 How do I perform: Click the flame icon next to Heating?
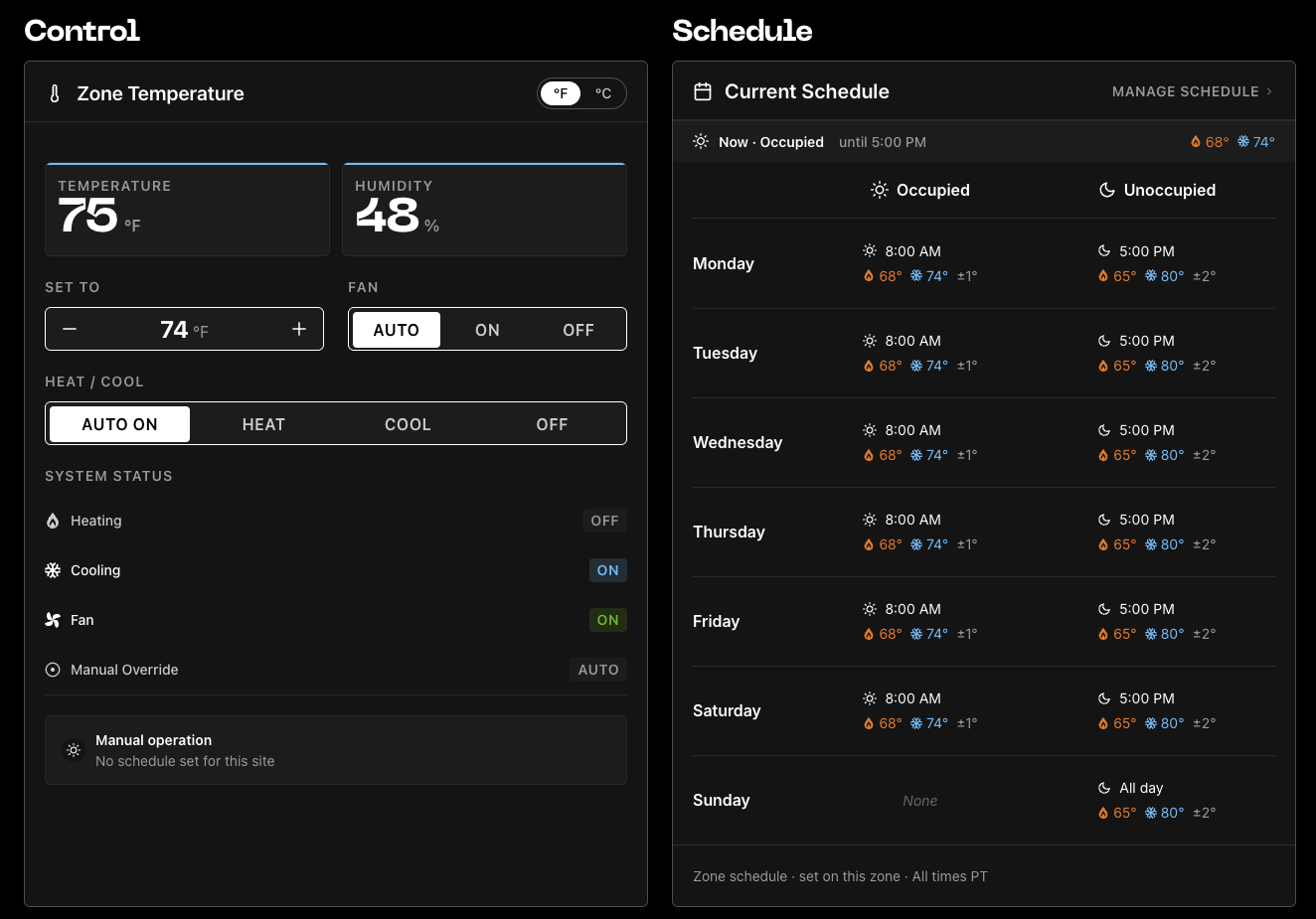pyautogui.click(x=53, y=521)
